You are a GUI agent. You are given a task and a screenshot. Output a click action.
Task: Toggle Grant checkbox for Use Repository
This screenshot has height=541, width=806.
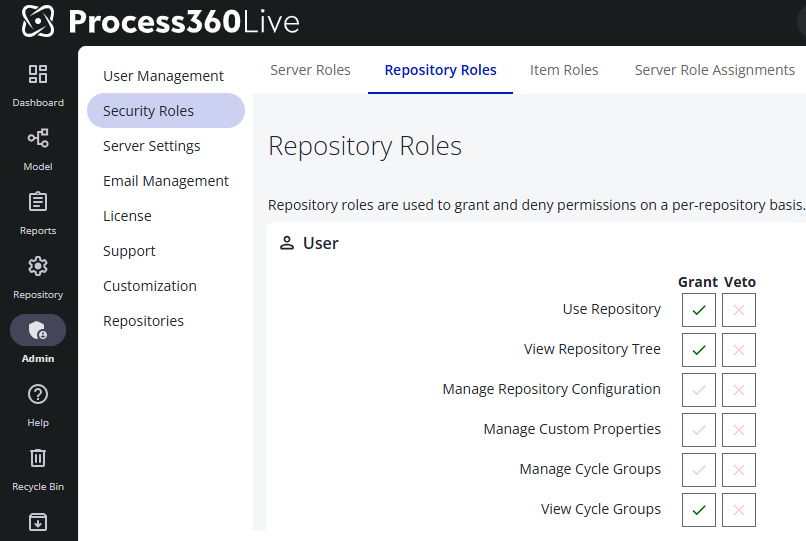pos(699,310)
